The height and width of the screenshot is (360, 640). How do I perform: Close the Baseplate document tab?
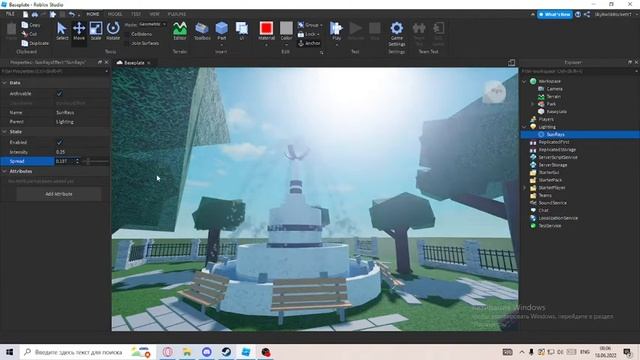[x=149, y=63]
